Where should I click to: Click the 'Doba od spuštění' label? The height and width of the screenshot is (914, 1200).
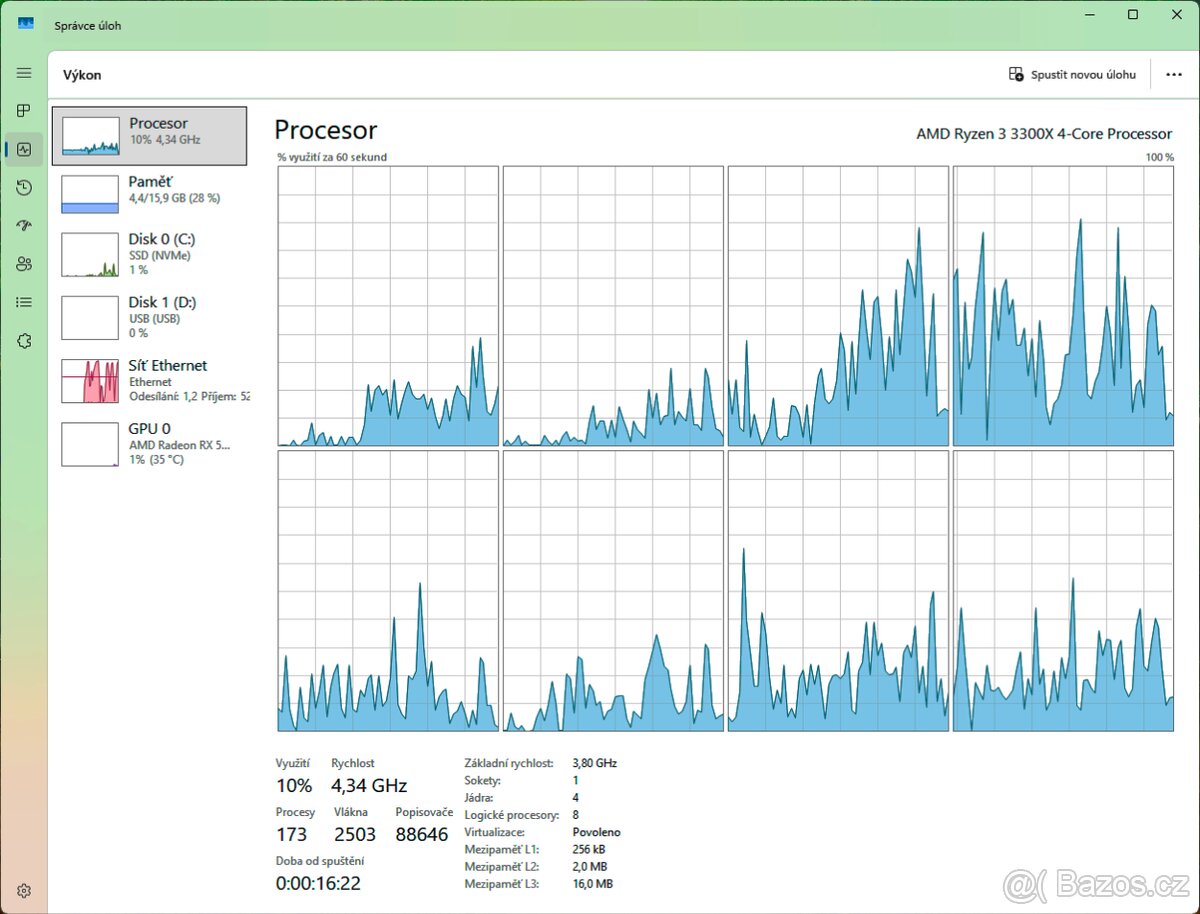tap(320, 861)
